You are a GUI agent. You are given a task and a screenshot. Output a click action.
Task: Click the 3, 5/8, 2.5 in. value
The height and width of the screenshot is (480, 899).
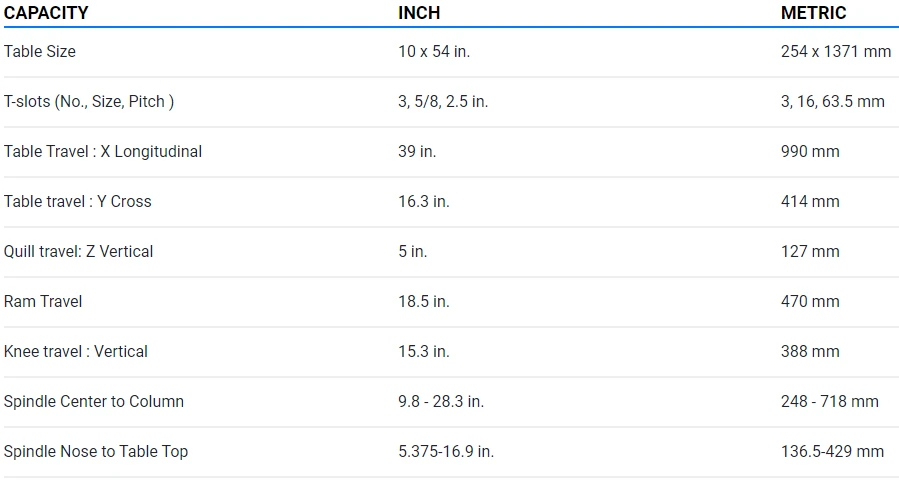point(443,101)
